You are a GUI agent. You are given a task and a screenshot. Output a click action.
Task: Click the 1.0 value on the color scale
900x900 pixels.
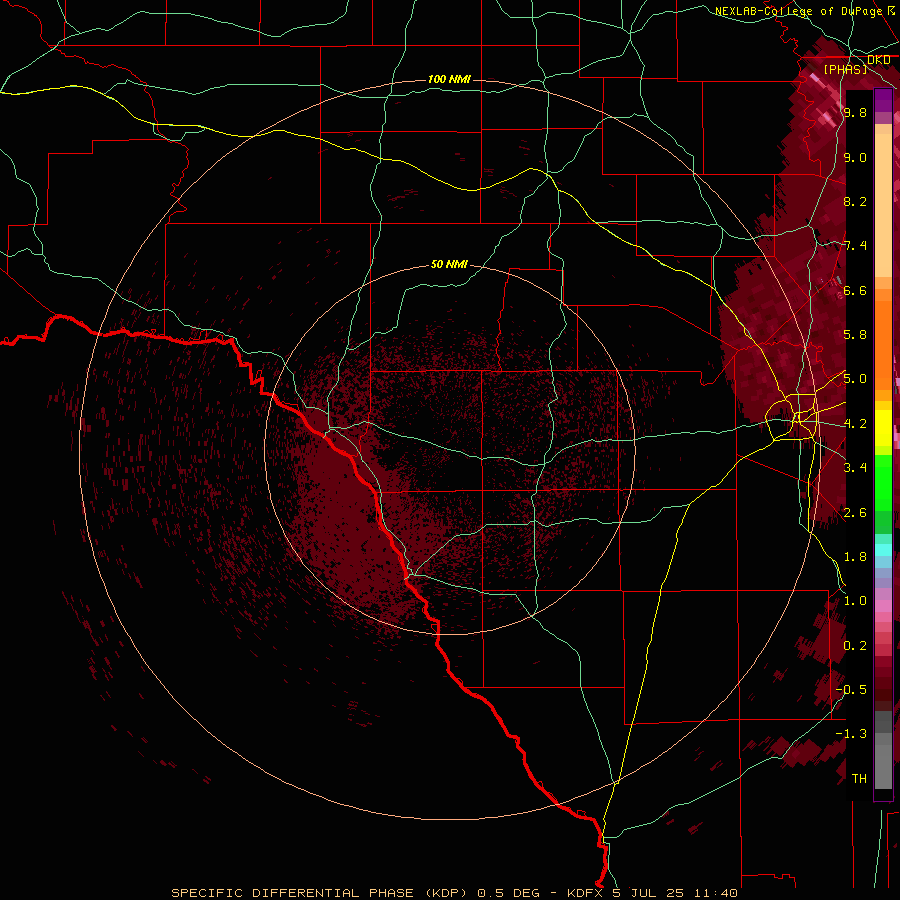point(855,601)
